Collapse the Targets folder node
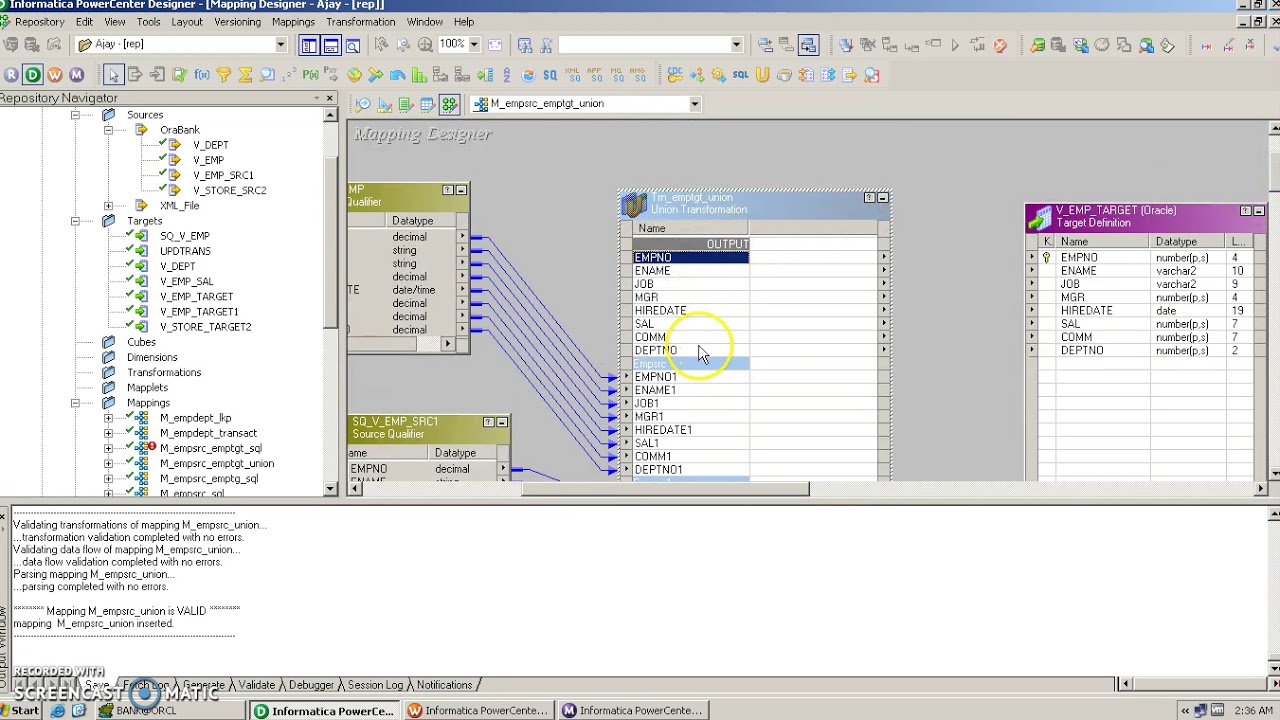This screenshot has height=720, width=1280. click(75, 221)
